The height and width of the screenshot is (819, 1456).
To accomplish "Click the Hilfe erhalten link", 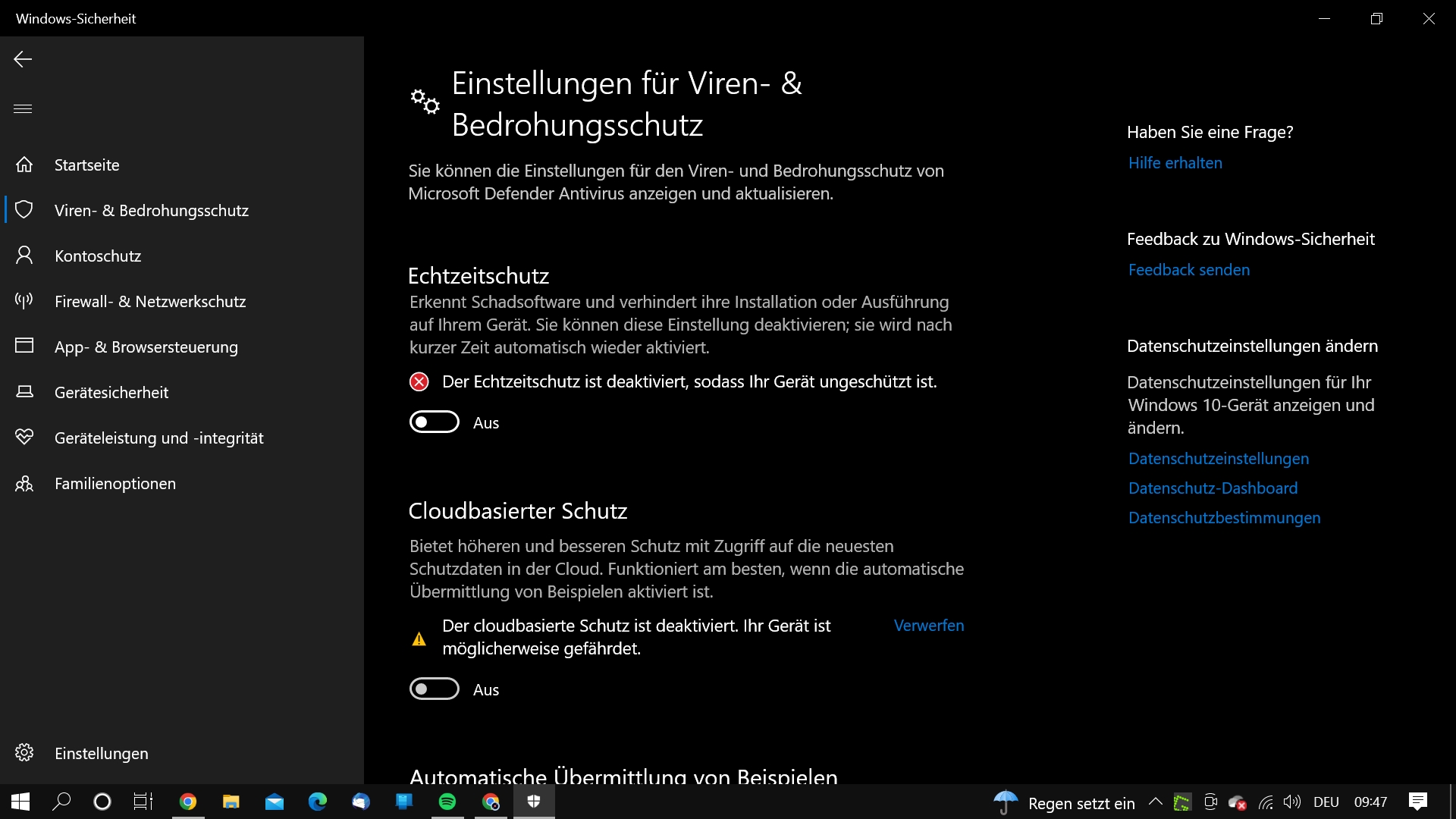I will [x=1174, y=162].
